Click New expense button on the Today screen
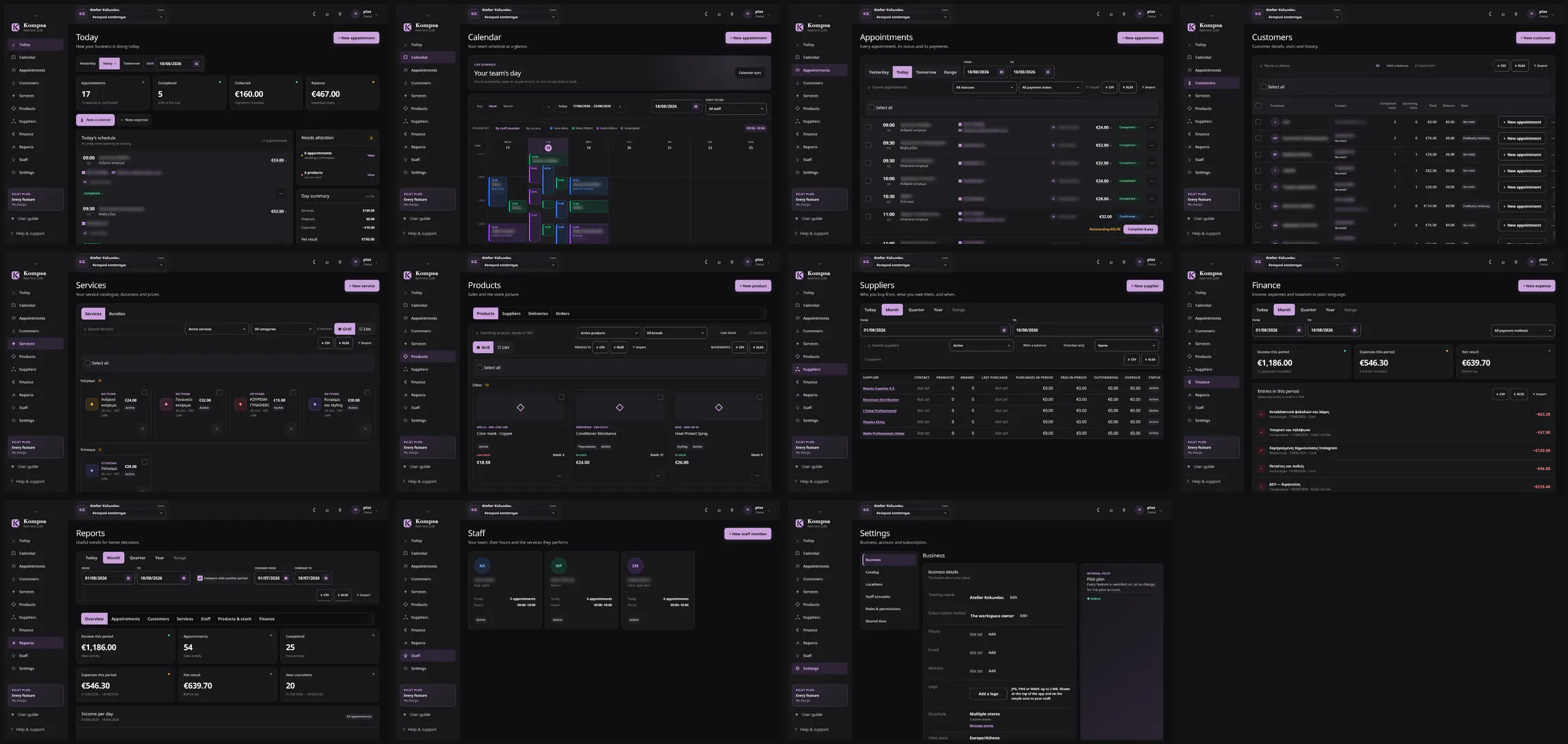Image resolution: width=1568 pixels, height=744 pixels. click(x=134, y=120)
